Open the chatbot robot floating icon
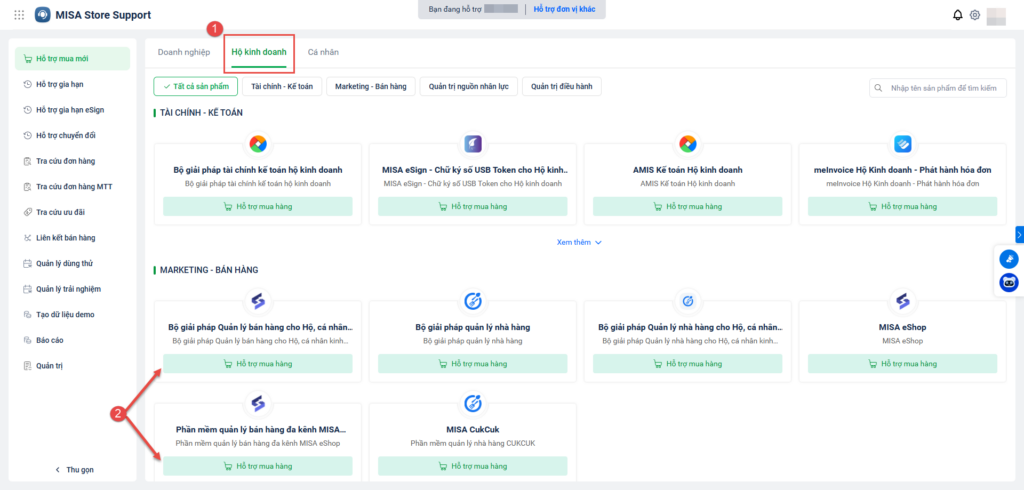Screen dimensions: 1024x490 1009,283
